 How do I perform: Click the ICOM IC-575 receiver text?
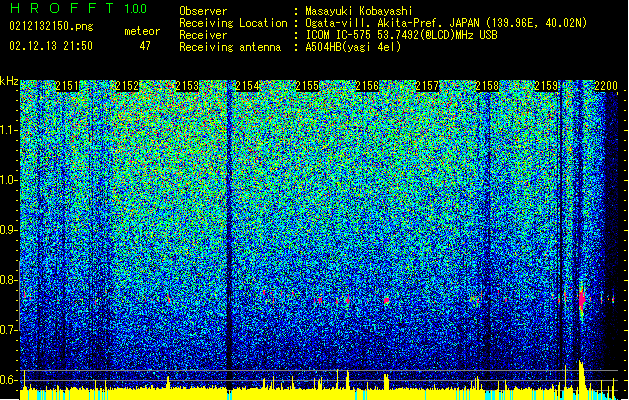[401, 35]
